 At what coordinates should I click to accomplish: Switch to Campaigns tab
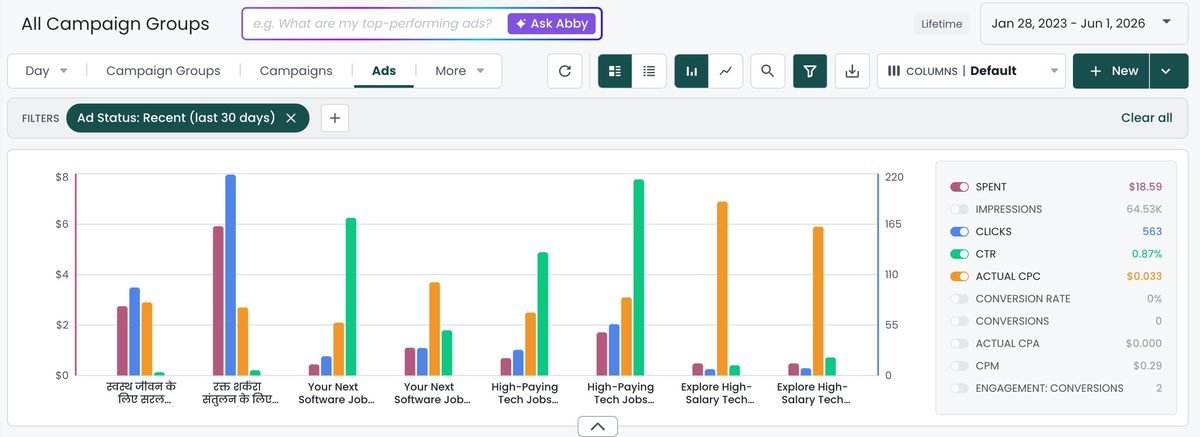296,71
